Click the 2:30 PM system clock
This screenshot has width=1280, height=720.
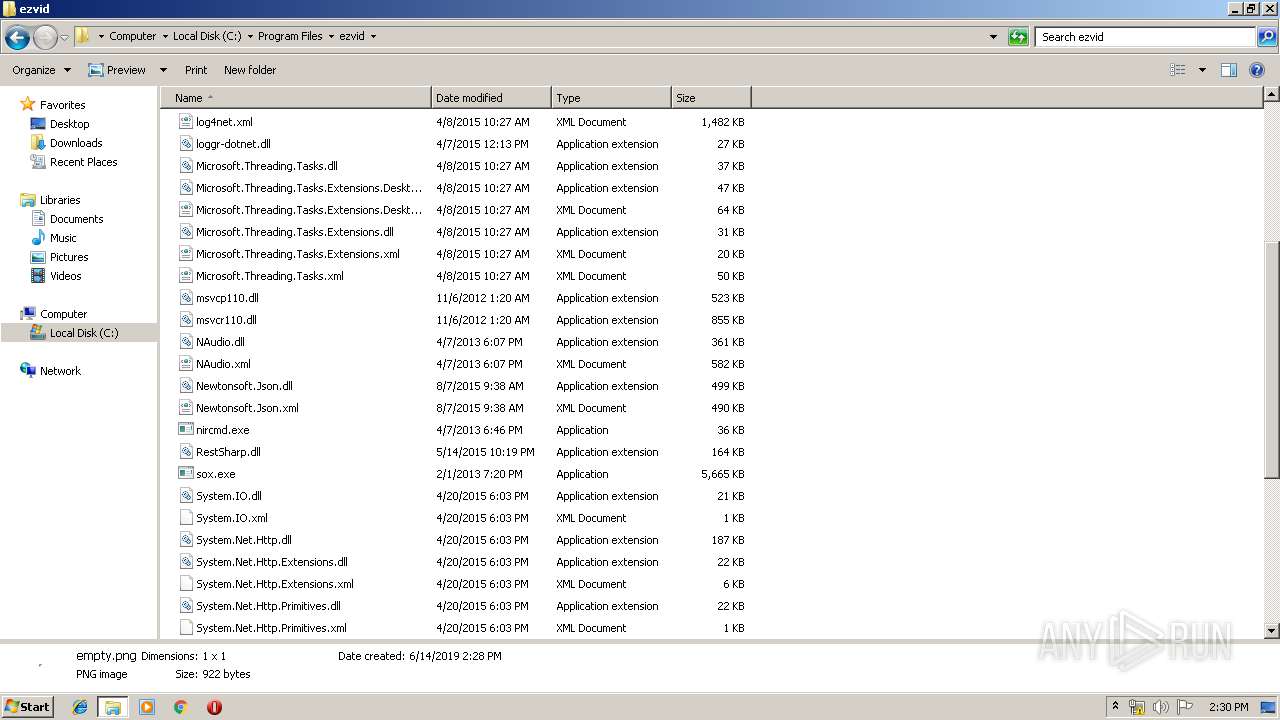1228,707
